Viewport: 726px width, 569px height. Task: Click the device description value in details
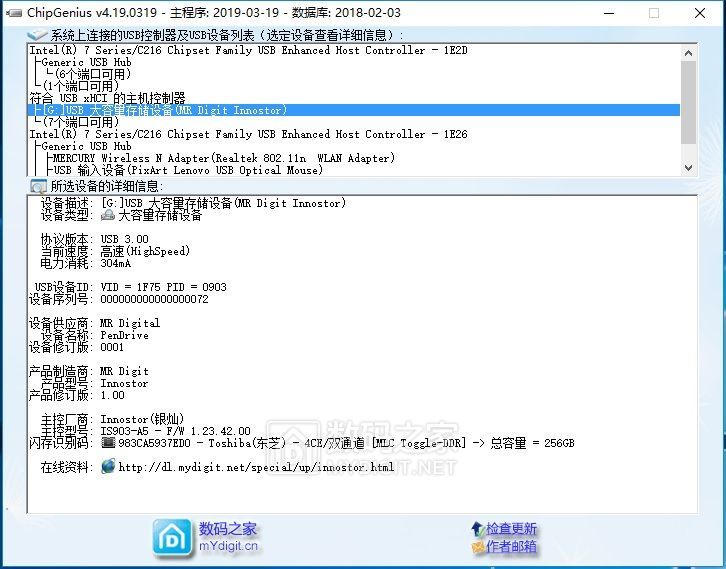(x=223, y=203)
